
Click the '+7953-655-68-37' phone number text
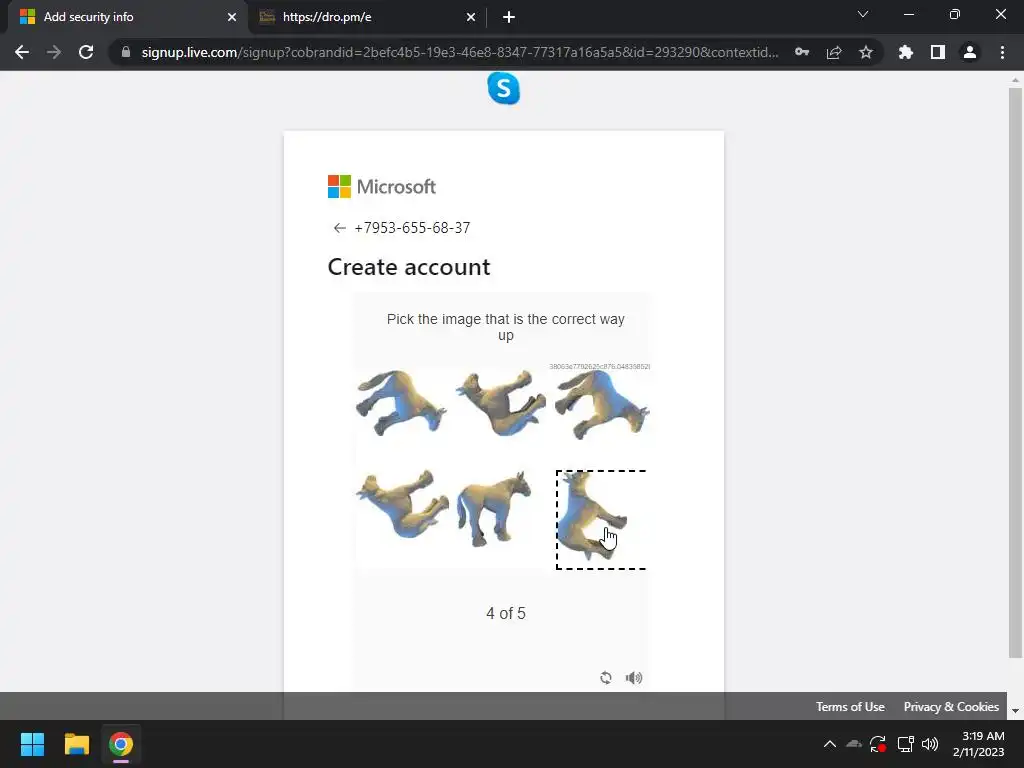click(x=412, y=228)
